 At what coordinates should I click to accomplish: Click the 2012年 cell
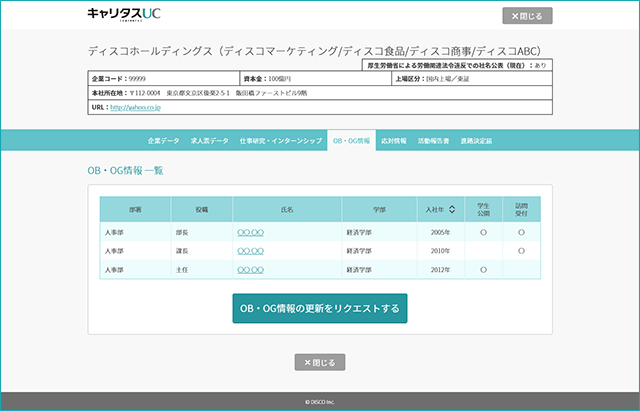(x=440, y=270)
